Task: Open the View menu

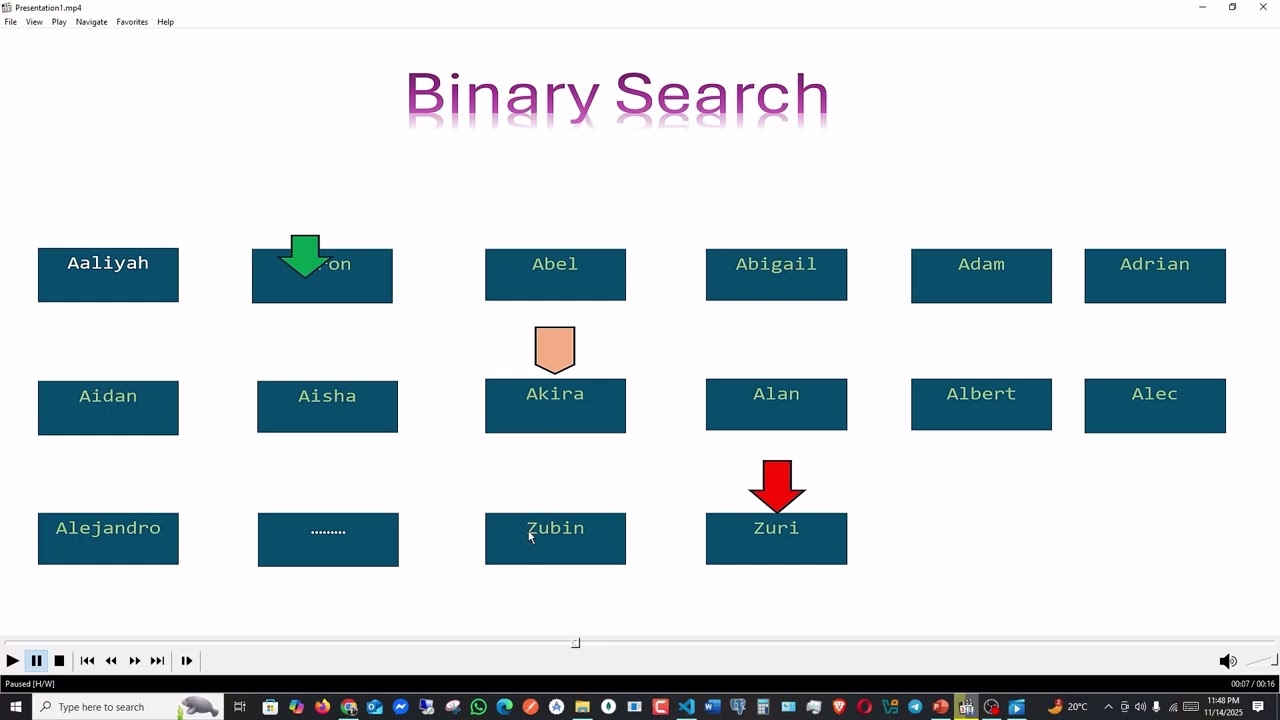Action: tap(34, 22)
